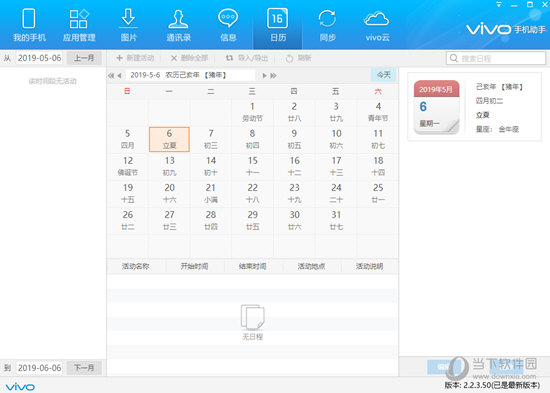Click the 活动地点 column header
Screen dimensions: 550x393
click(311, 266)
